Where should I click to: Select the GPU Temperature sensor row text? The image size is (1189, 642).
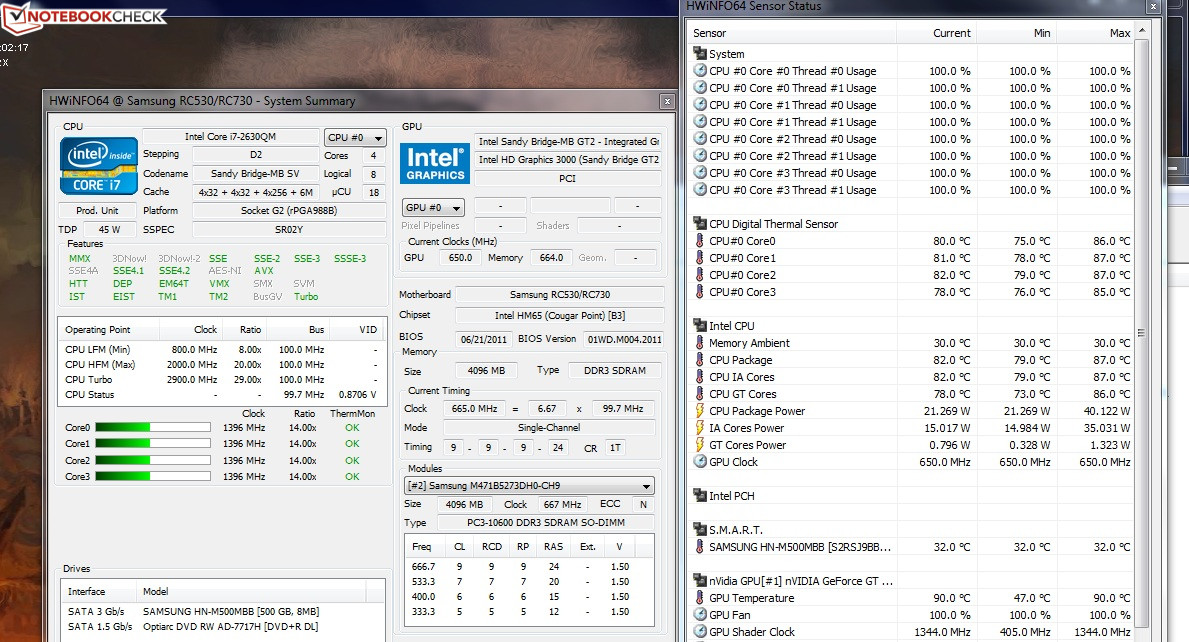coord(751,597)
